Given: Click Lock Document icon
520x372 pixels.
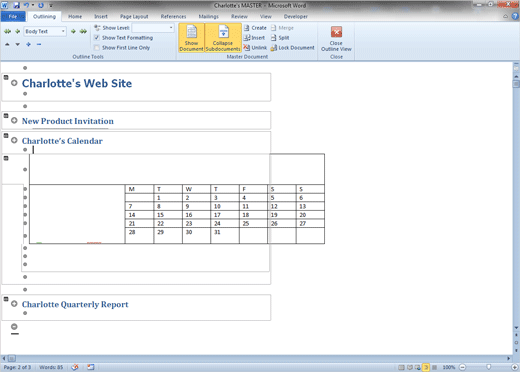Looking at the screenshot, I should click(x=274, y=48).
